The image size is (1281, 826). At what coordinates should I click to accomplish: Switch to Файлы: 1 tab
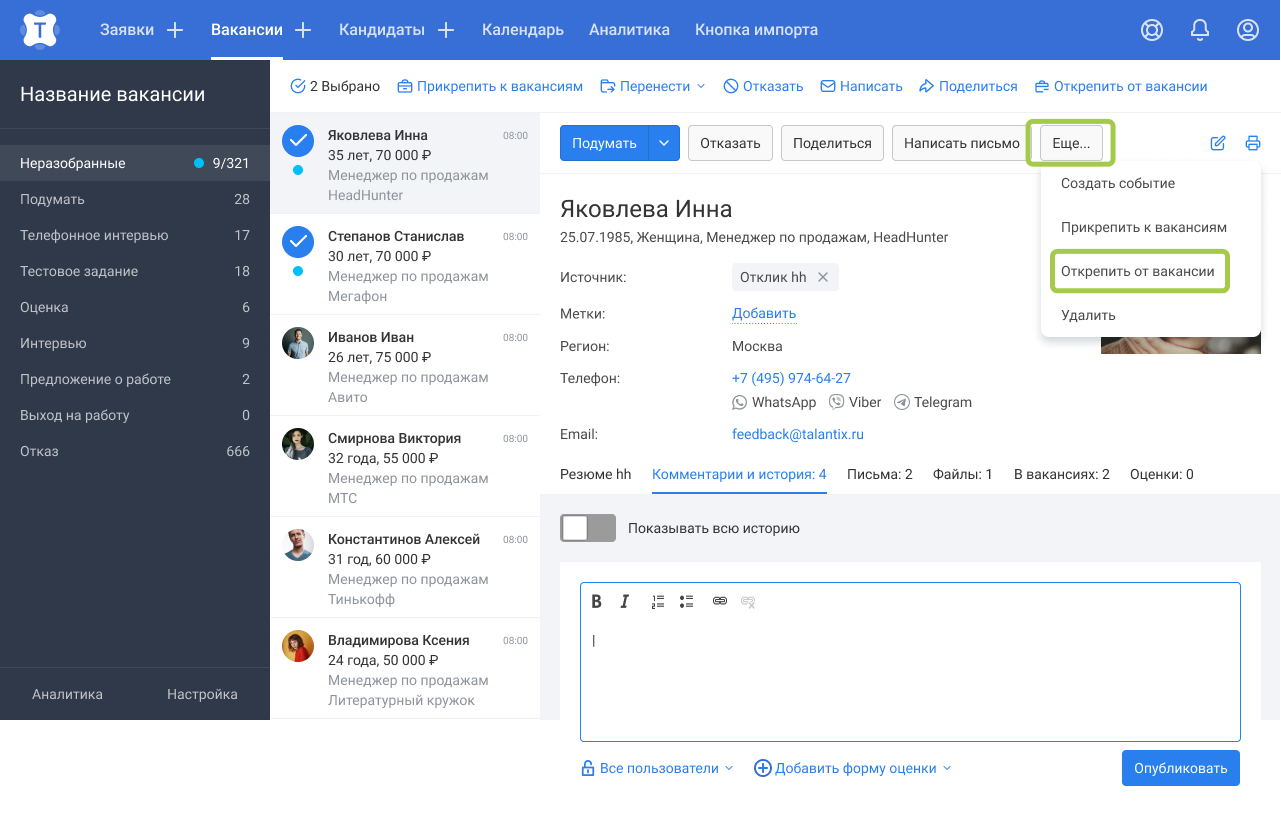(963, 474)
